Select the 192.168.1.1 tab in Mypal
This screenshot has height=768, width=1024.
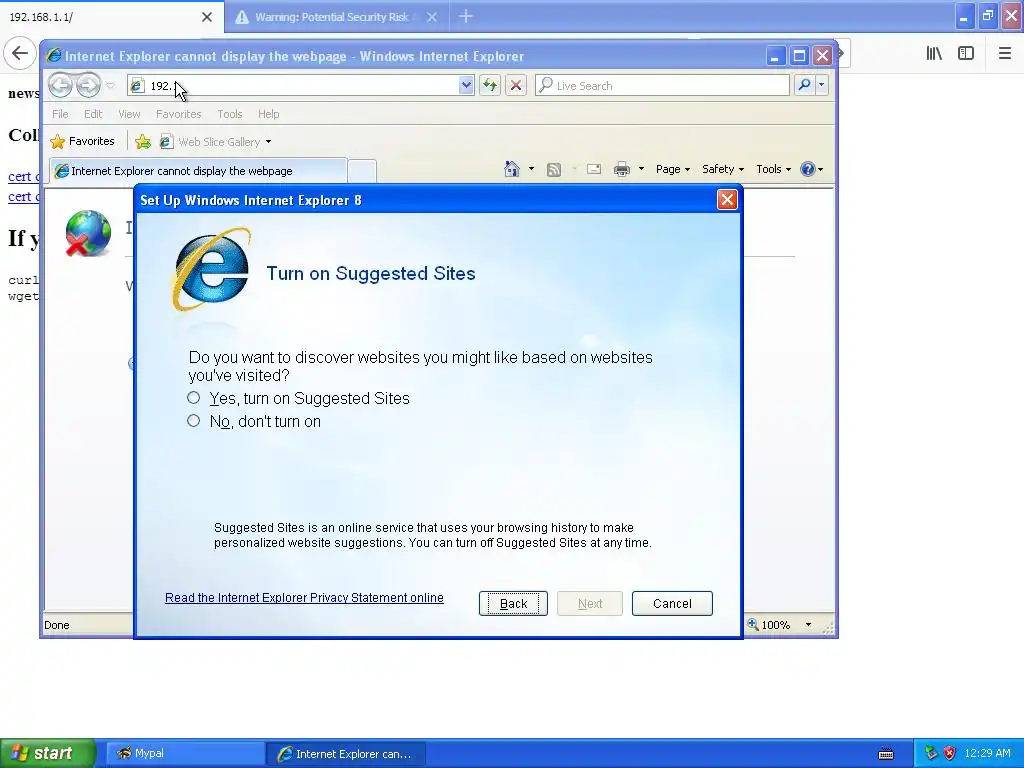(104, 17)
